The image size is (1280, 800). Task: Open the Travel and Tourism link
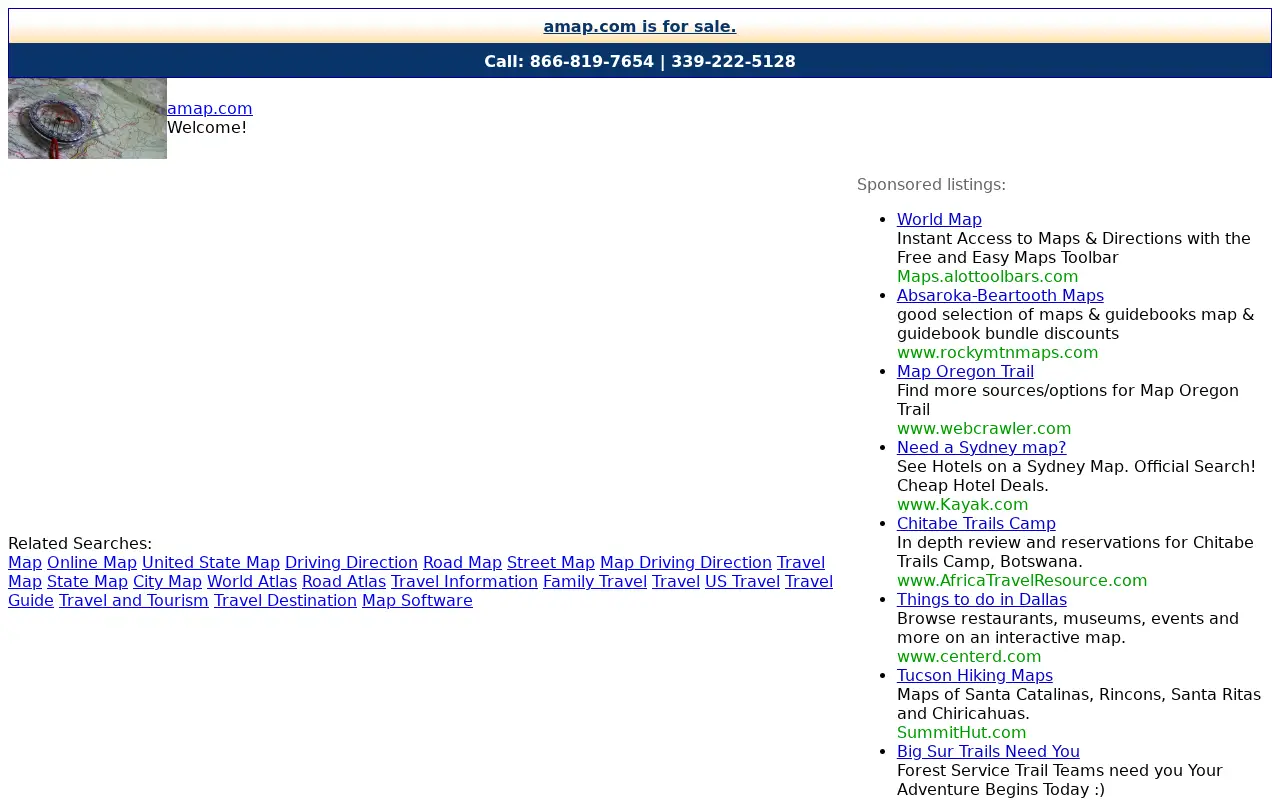(134, 600)
